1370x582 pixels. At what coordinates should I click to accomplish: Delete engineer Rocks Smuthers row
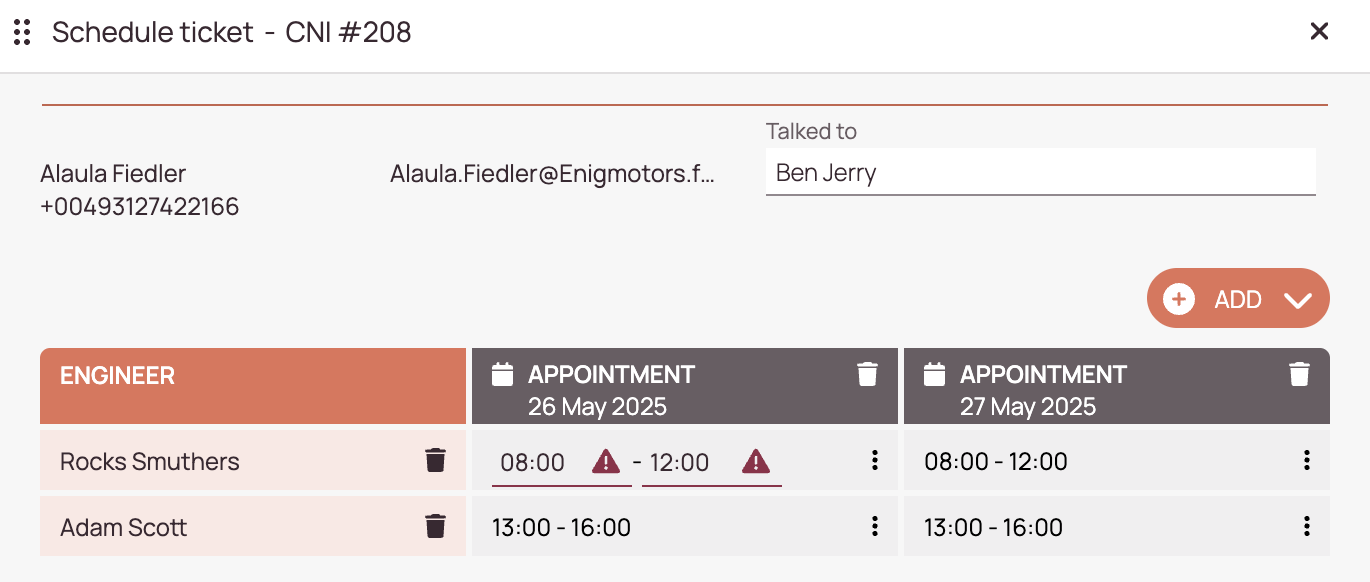click(435, 461)
